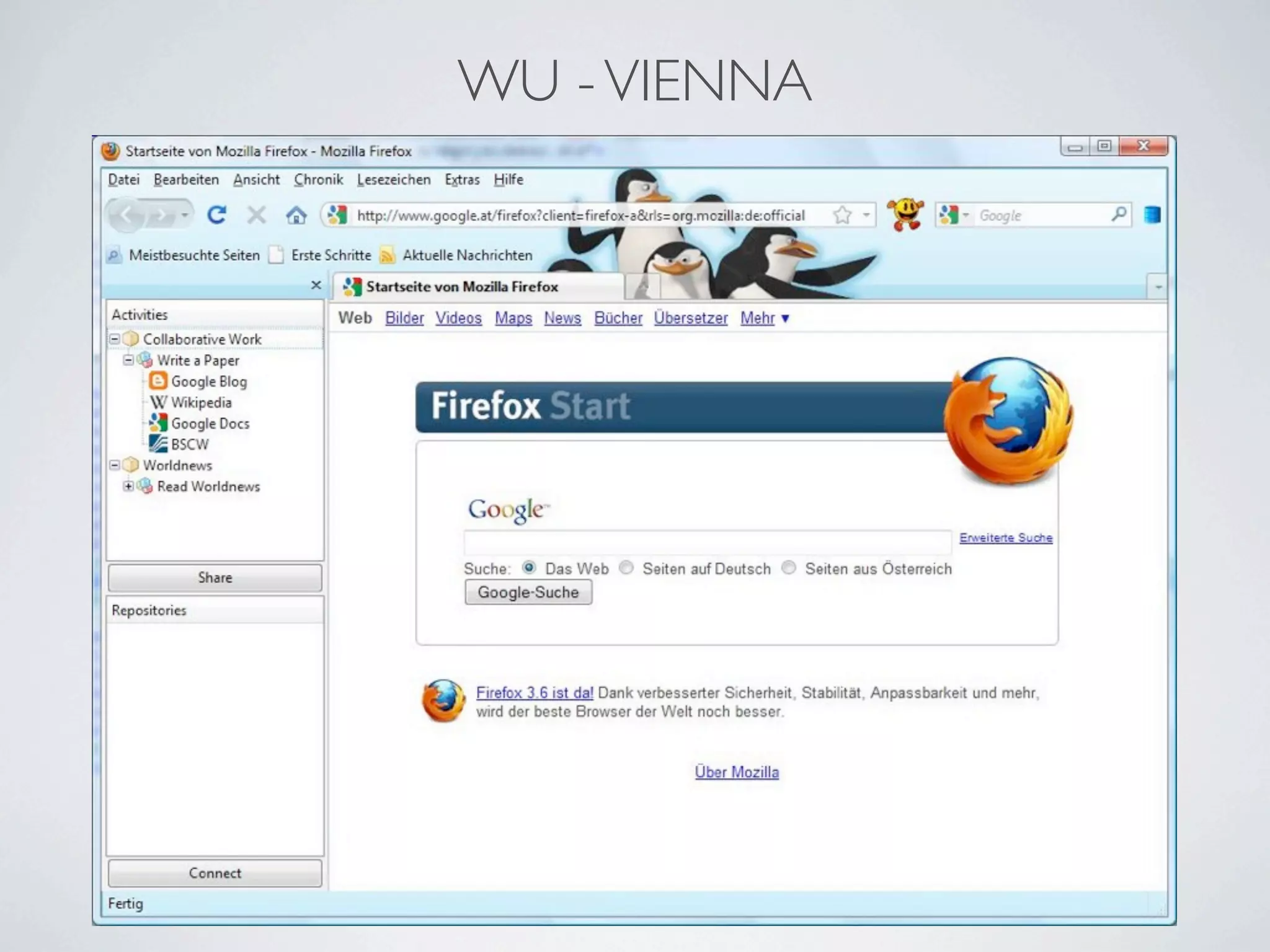Open Meistbesuchte Seiten bookmark icon

pyautogui.click(x=113, y=255)
